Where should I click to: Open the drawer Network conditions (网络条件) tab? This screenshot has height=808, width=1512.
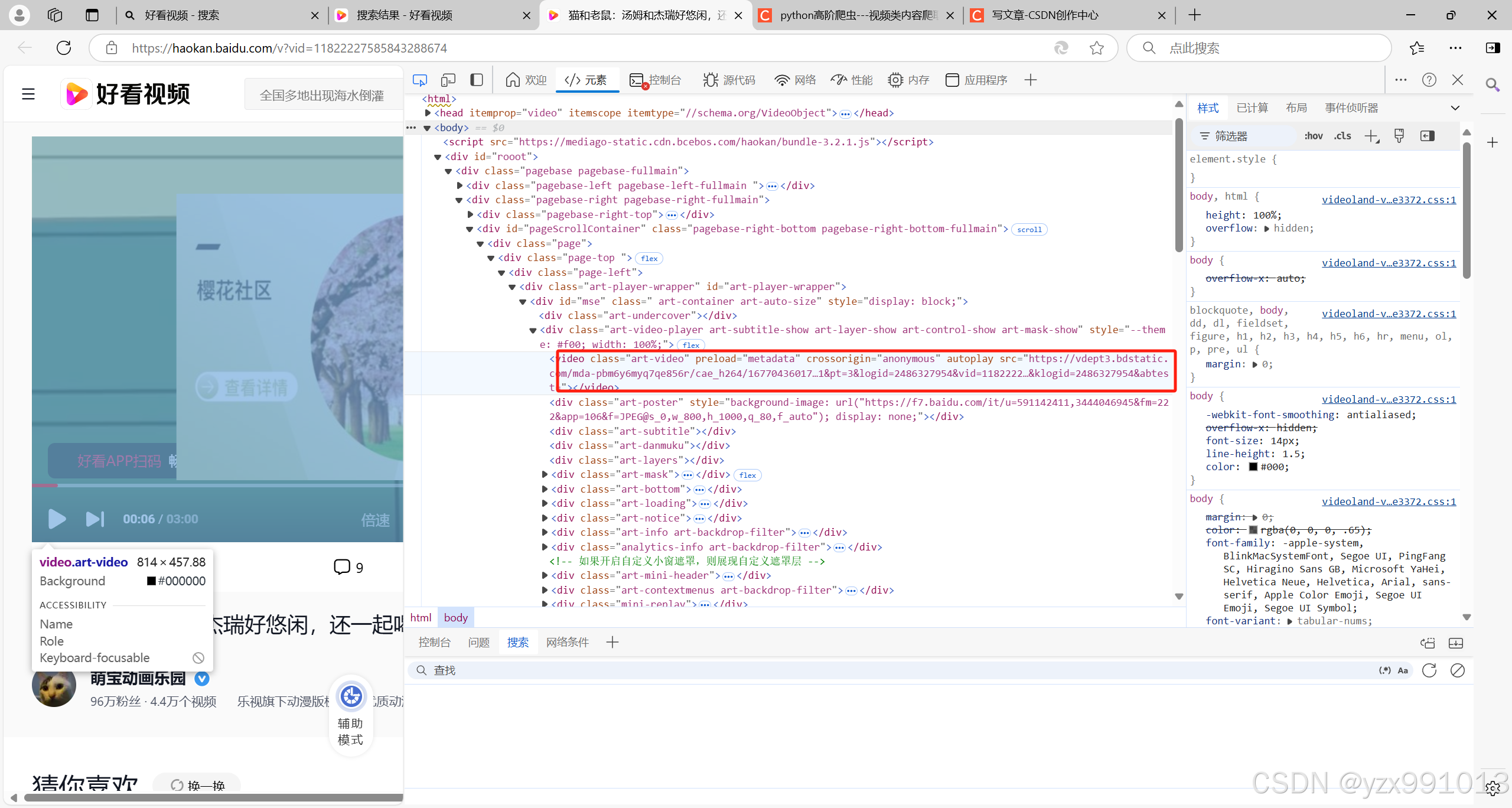[x=568, y=642]
